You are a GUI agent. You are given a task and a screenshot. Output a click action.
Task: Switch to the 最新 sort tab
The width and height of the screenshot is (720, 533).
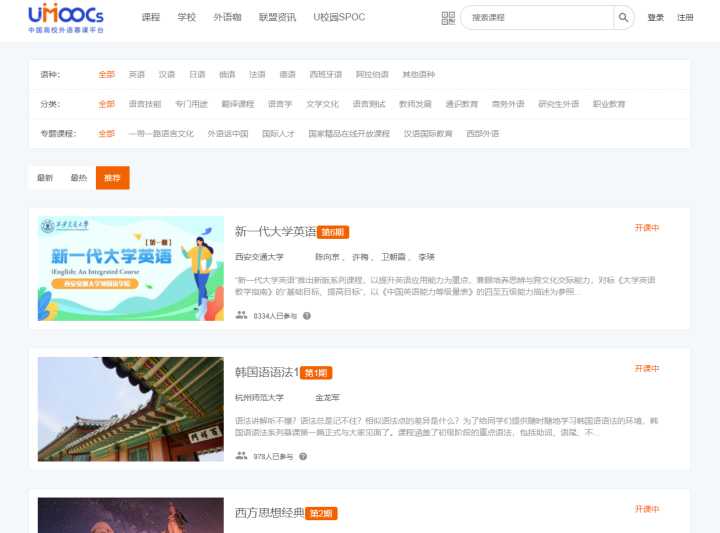click(x=45, y=178)
